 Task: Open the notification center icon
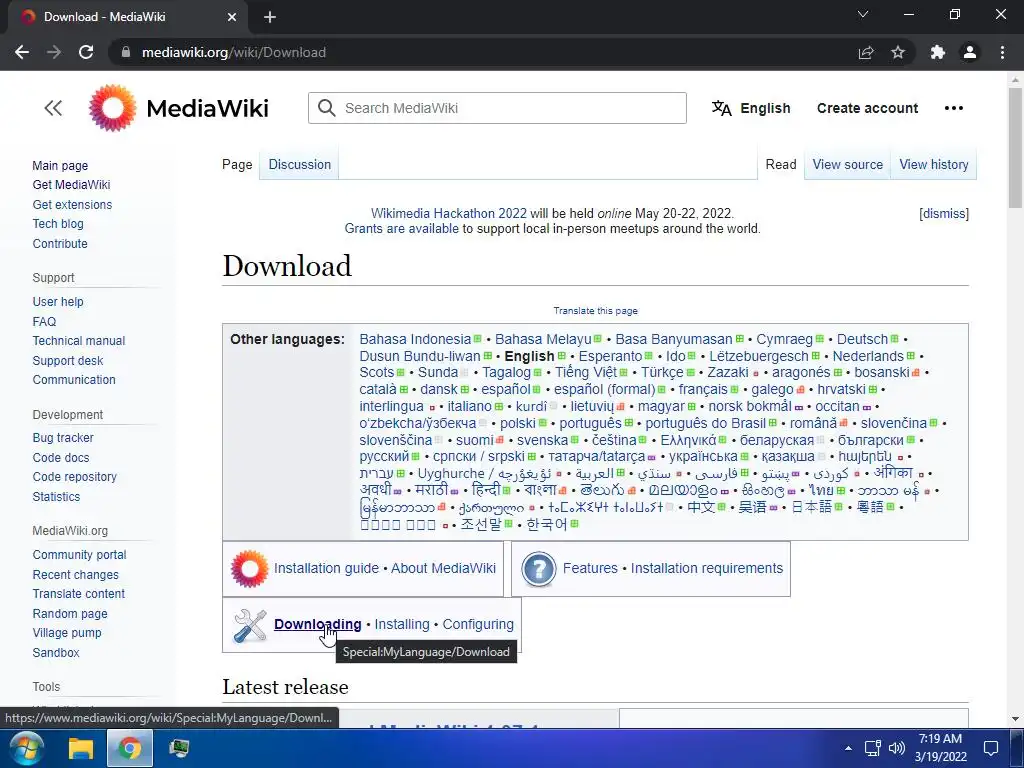991,748
